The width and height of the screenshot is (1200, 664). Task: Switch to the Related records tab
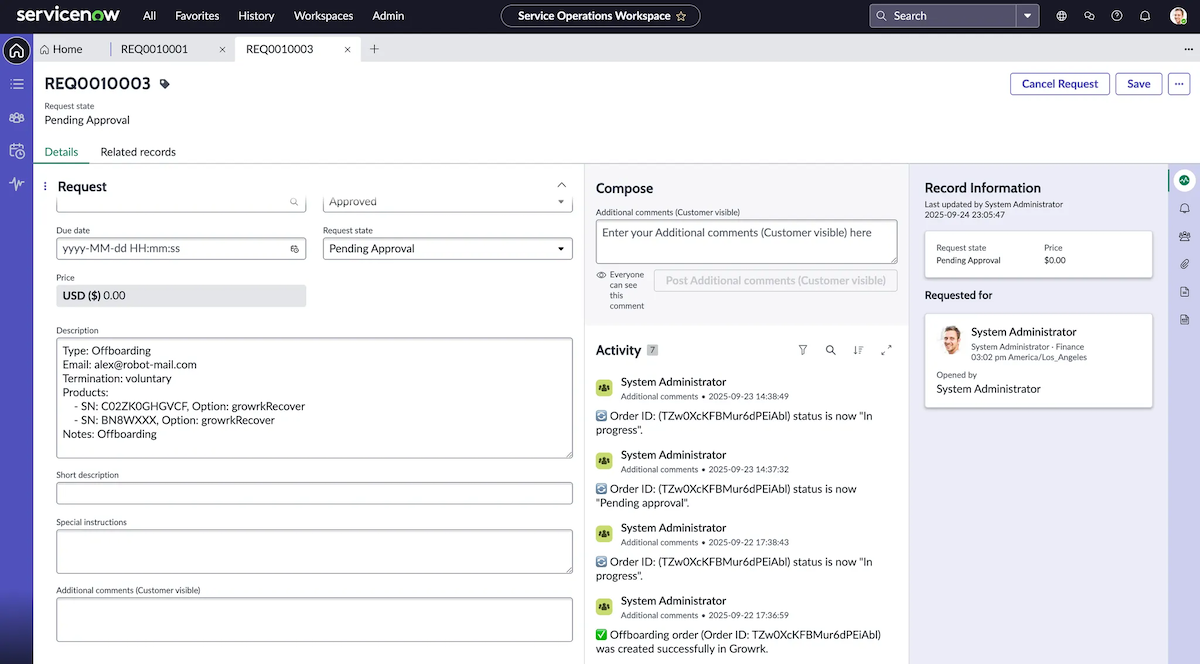coord(138,152)
